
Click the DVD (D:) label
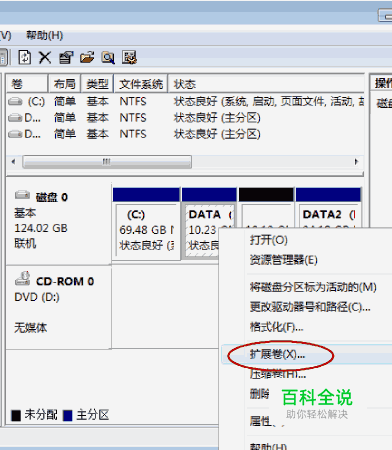[x=37, y=297]
